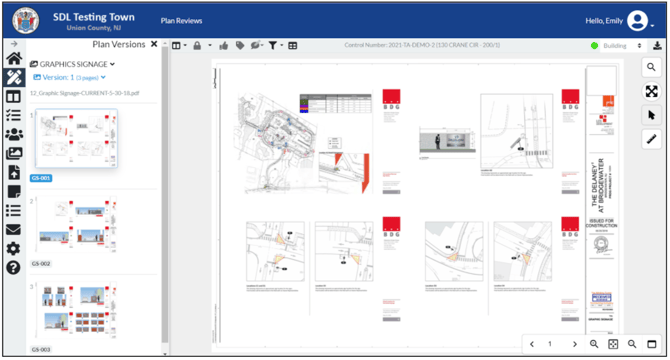Go to next page arrow

pos(575,344)
